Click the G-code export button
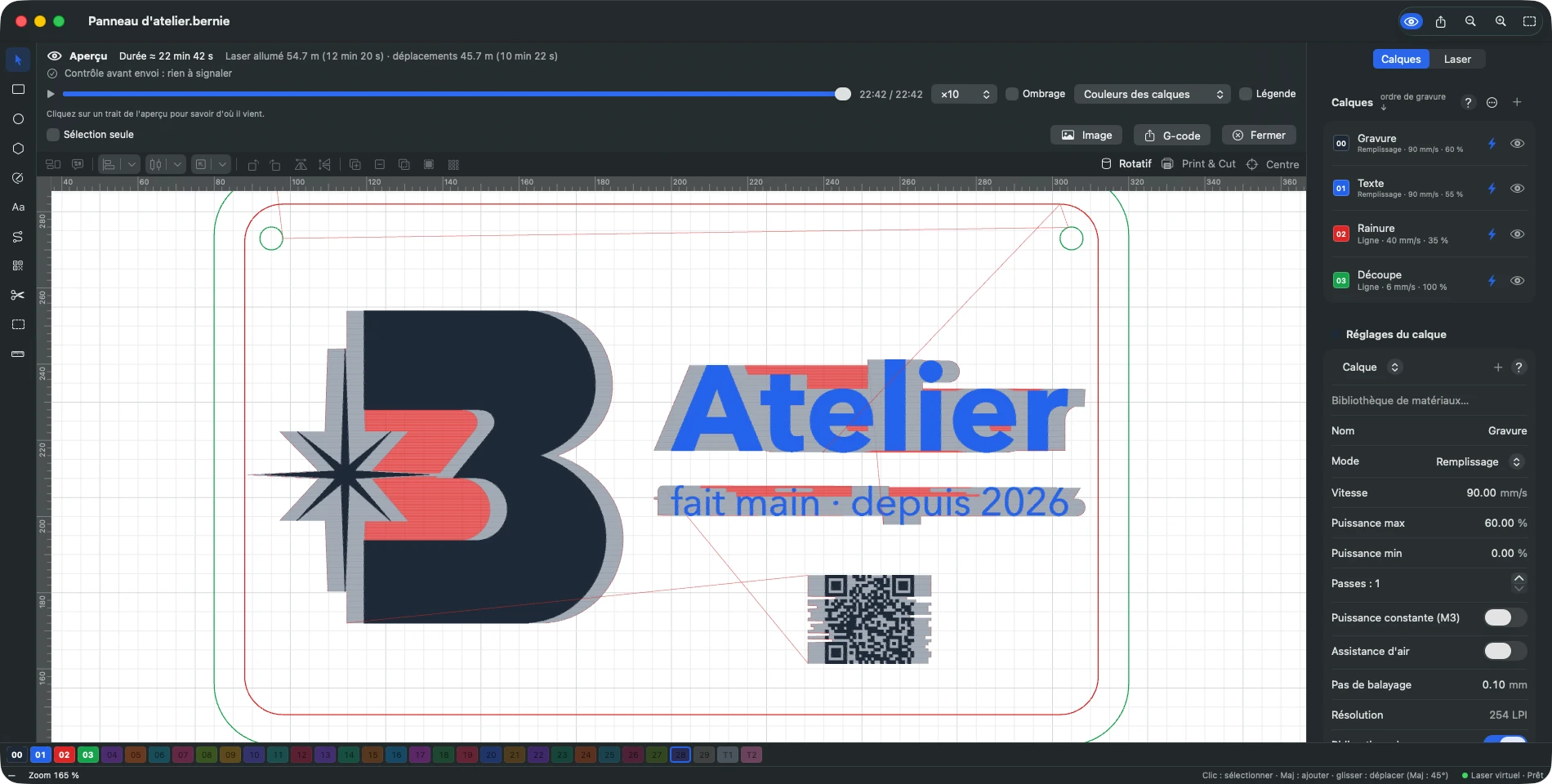This screenshot has height=784, width=1552. (1172, 136)
